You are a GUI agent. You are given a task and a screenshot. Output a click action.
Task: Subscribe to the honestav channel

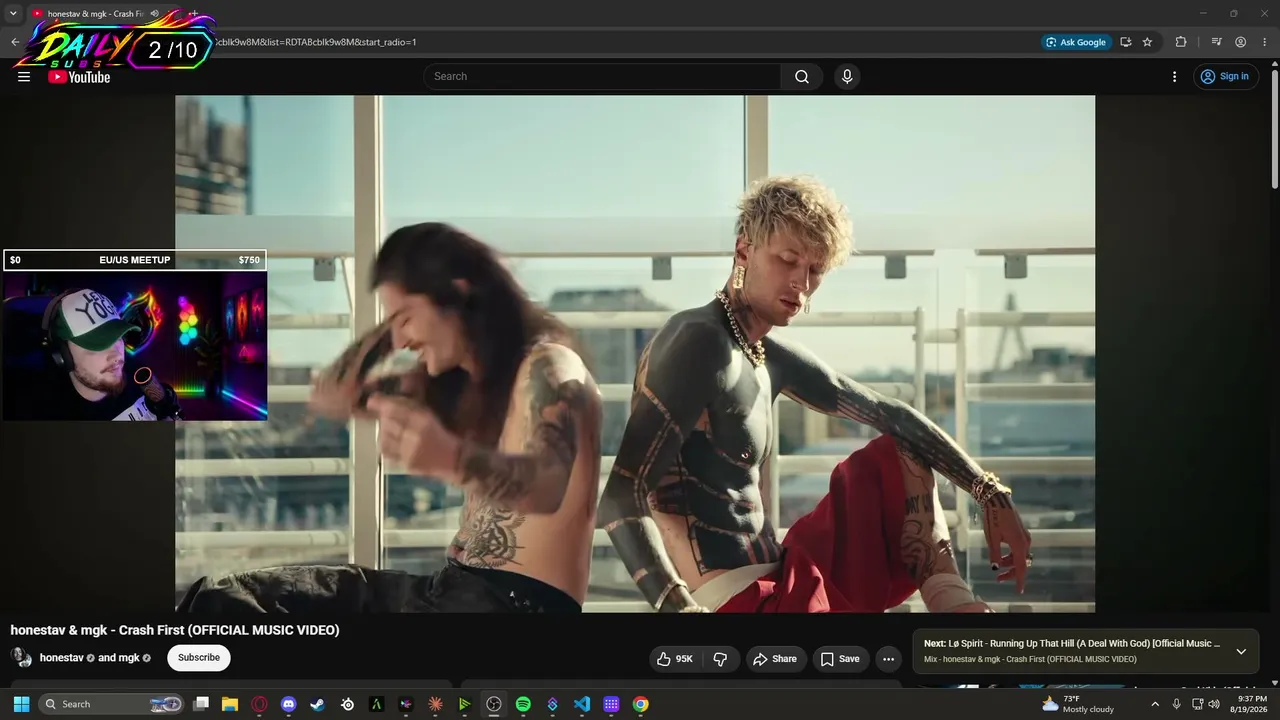pos(199,658)
